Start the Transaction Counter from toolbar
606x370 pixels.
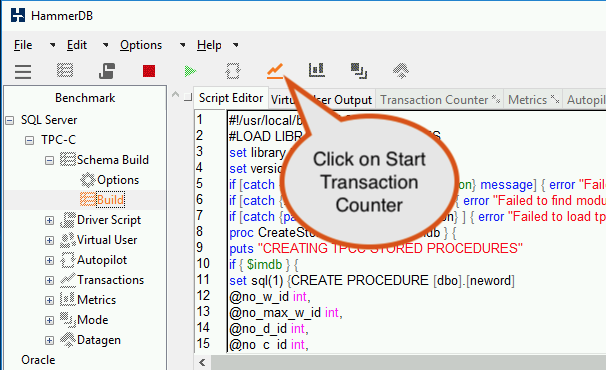click(x=275, y=71)
